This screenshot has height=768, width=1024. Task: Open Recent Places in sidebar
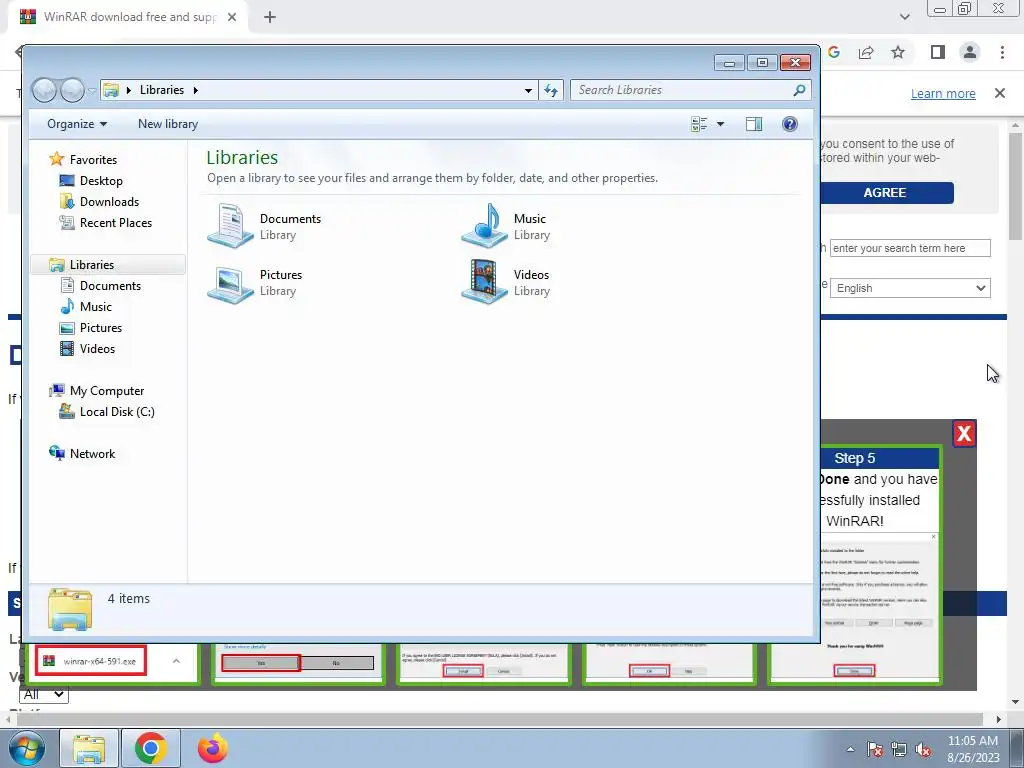tap(116, 223)
